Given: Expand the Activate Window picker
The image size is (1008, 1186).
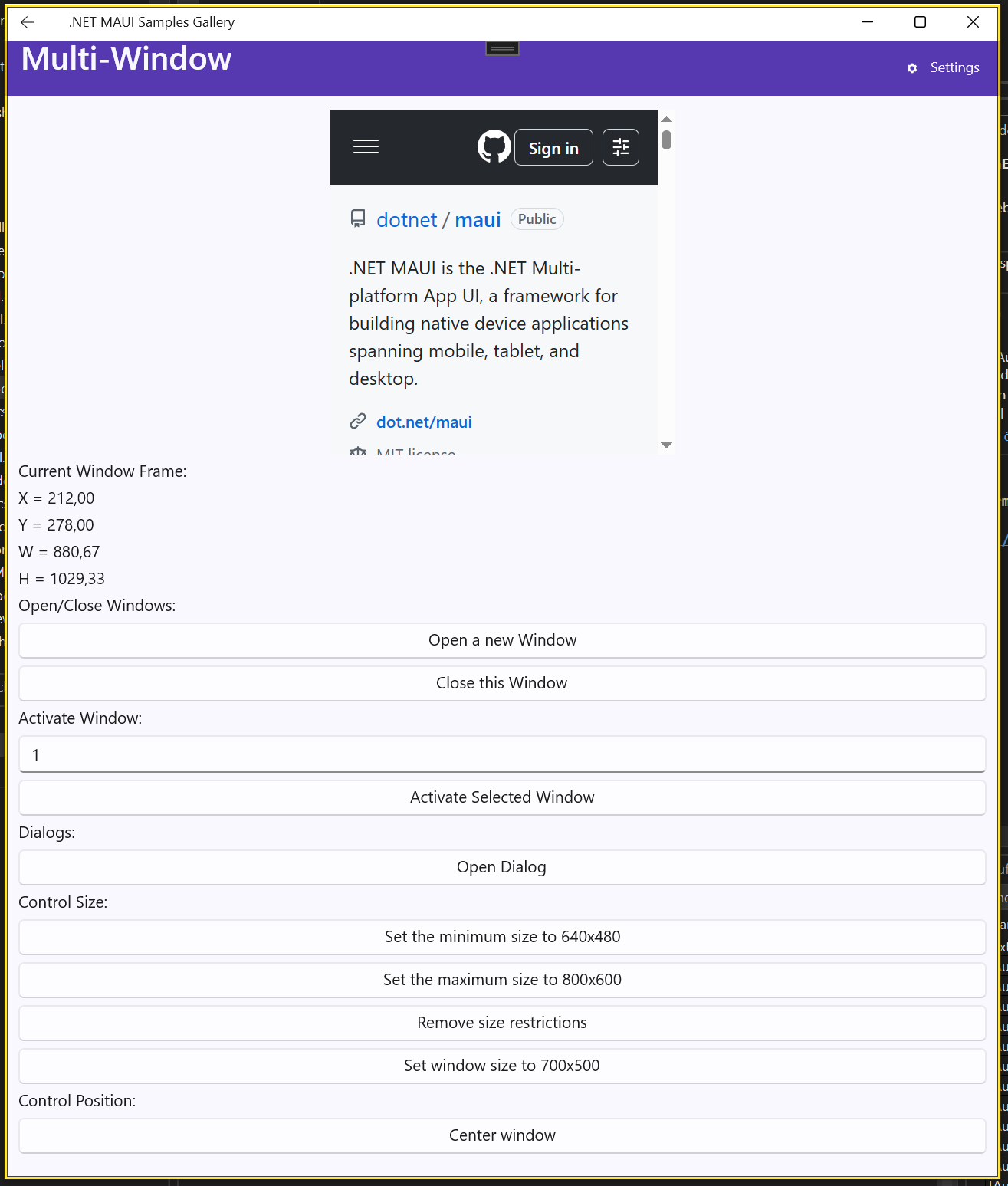Looking at the screenshot, I should click(502, 754).
